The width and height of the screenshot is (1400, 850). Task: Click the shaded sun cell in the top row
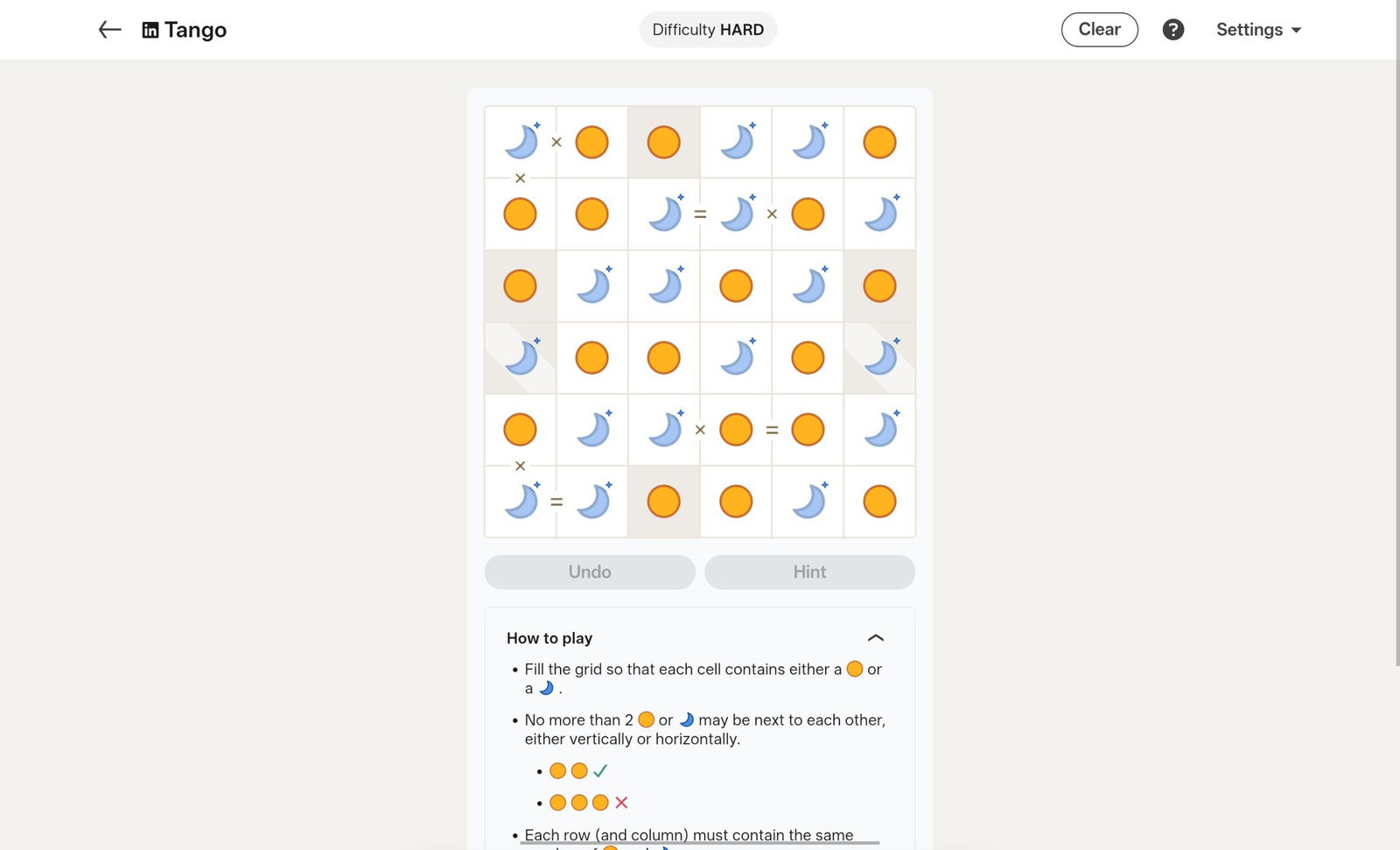663,142
